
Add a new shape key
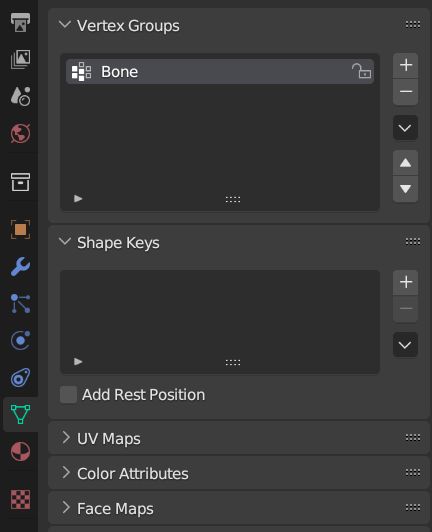(x=406, y=282)
